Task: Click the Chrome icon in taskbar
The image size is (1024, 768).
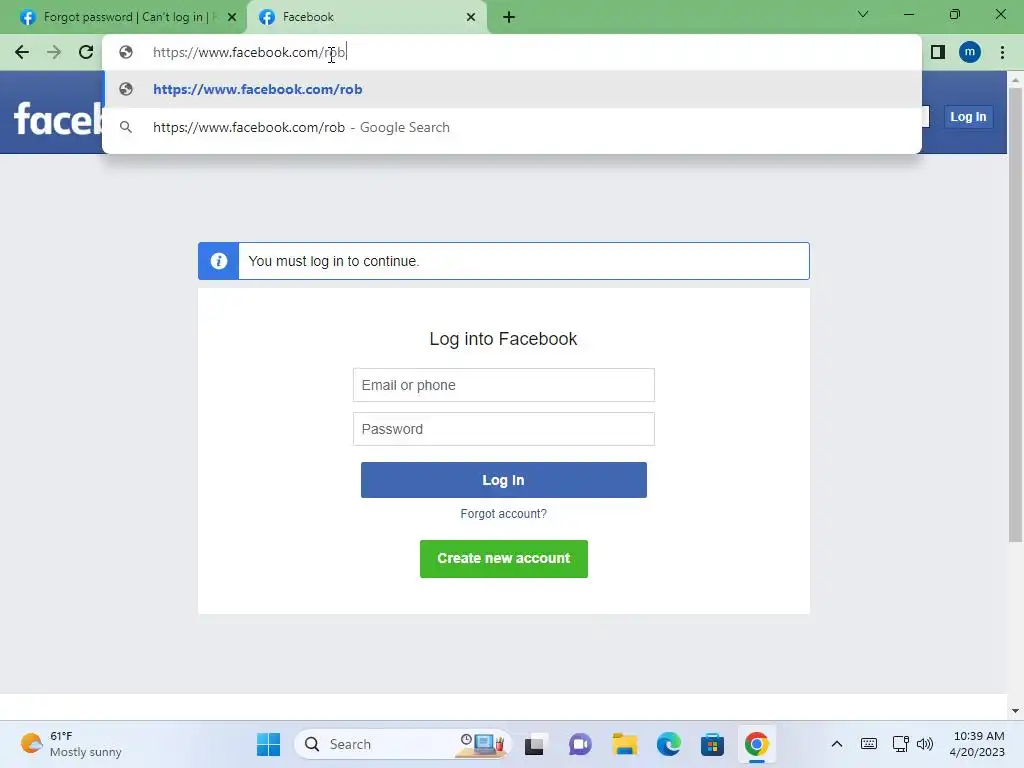Action: pos(756,744)
